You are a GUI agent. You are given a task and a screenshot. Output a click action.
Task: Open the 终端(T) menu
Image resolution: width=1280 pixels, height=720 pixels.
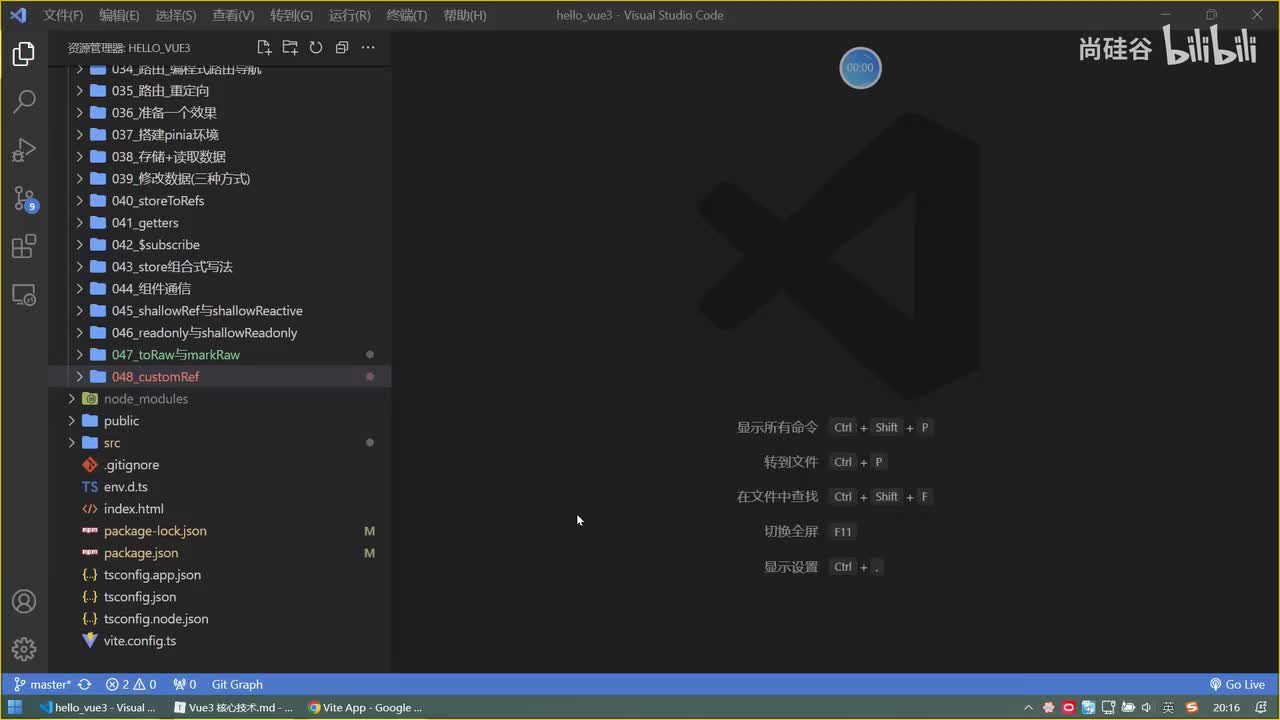click(x=406, y=15)
